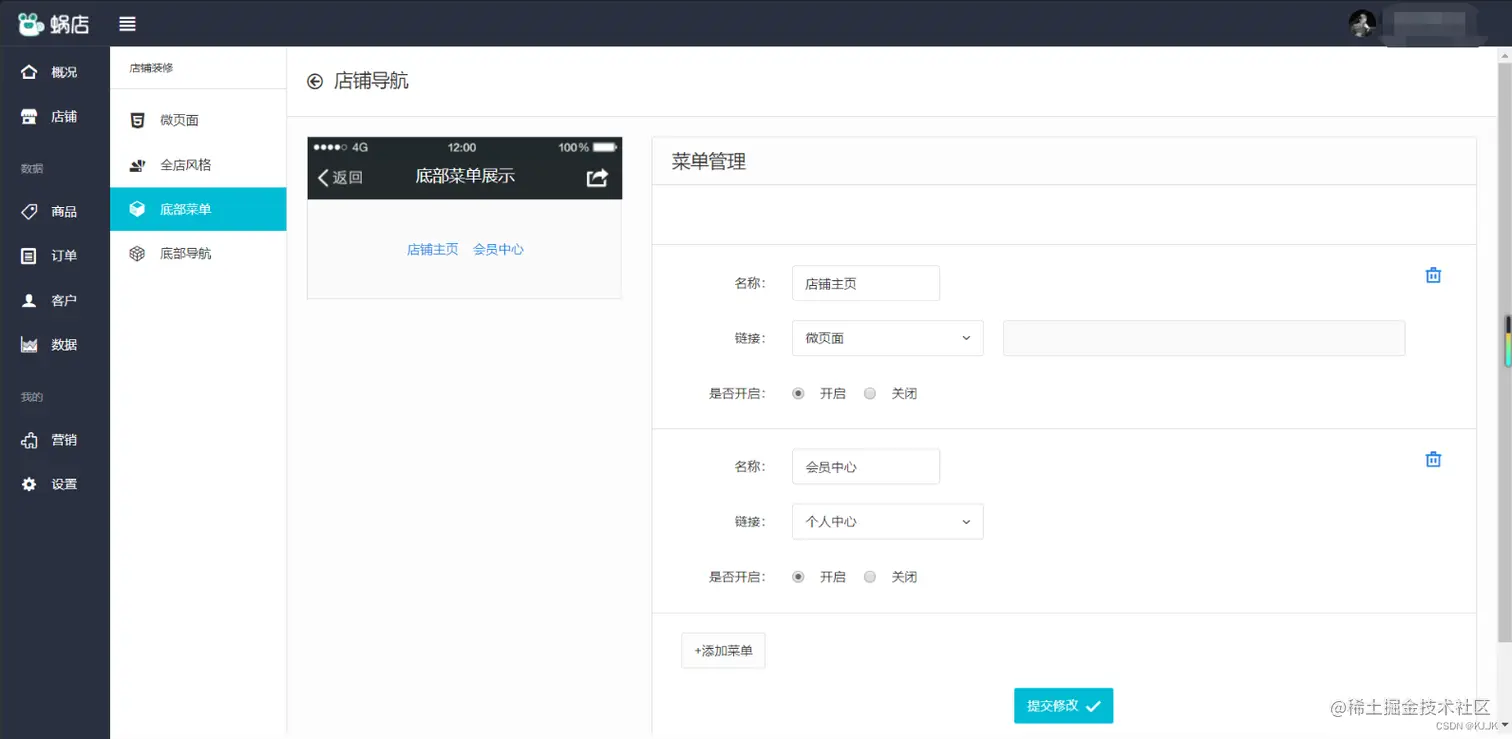Click +添加菜单 to add a new menu
The height and width of the screenshot is (739, 1512).
[722, 650]
